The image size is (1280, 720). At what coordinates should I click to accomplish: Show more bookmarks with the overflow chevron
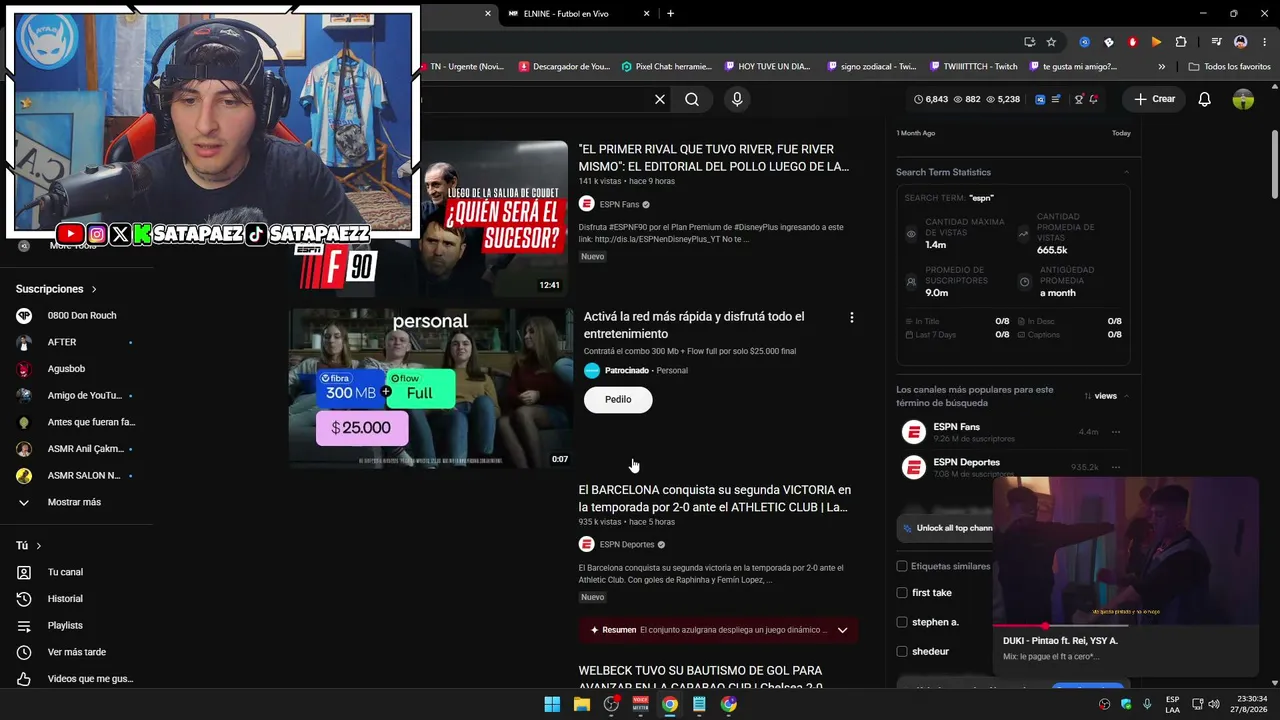pos(1162,67)
